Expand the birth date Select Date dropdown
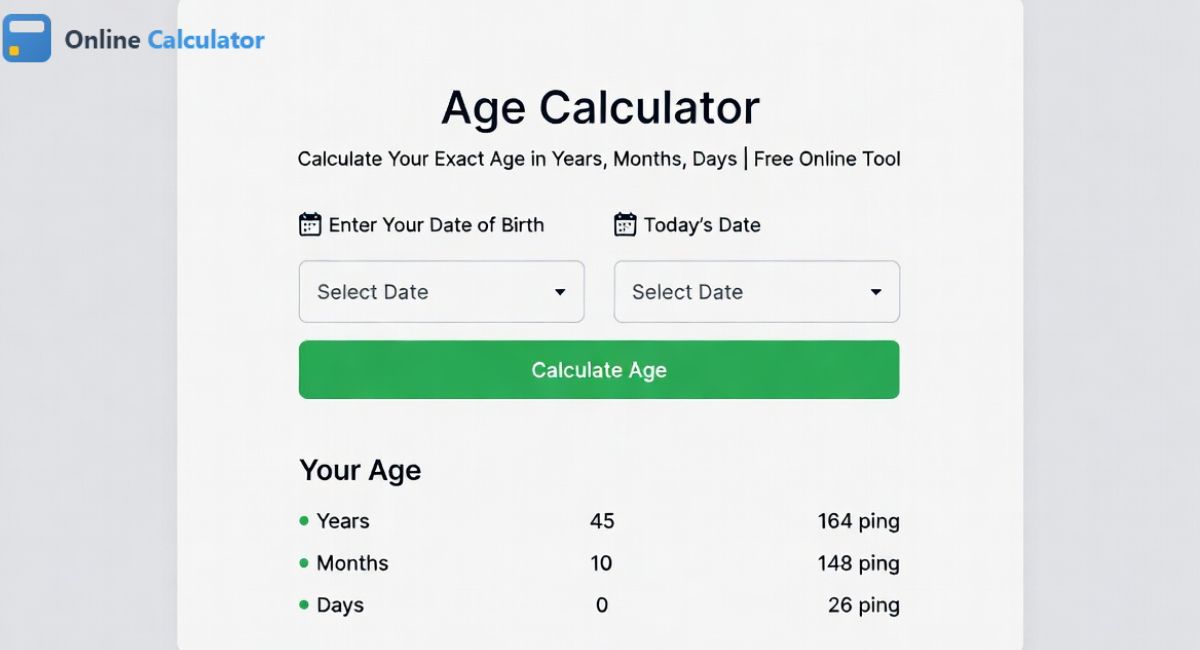This screenshot has width=1200, height=650. [x=441, y=292]
